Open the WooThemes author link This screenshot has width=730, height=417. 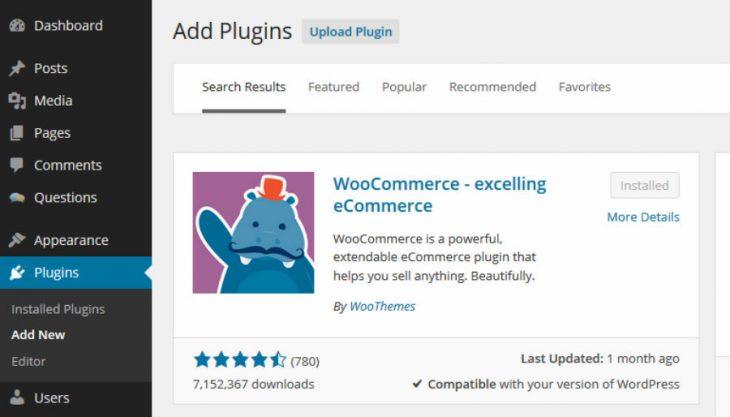pos(382,306)
